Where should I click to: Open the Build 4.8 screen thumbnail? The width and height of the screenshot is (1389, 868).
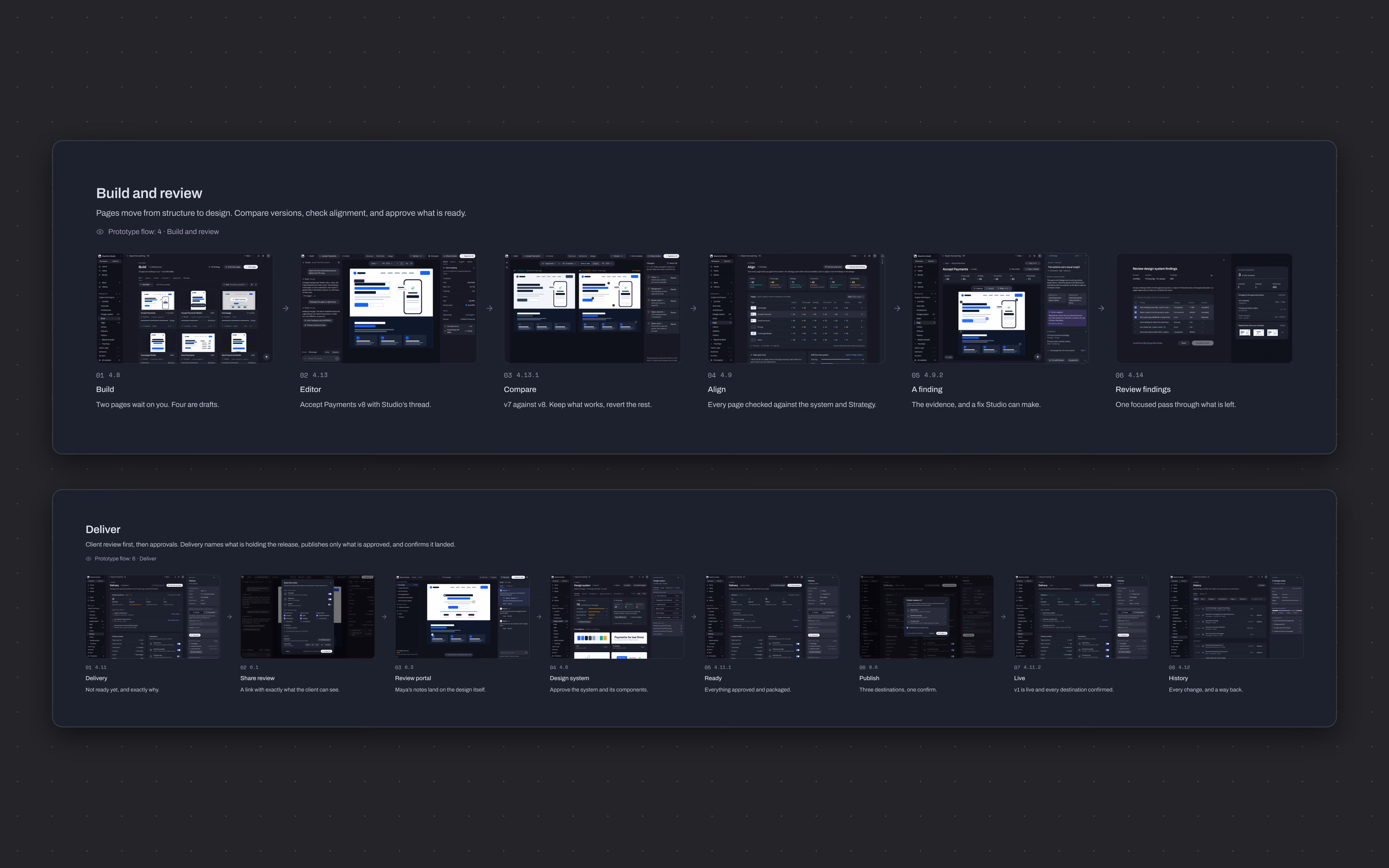(x=185, y=308)
